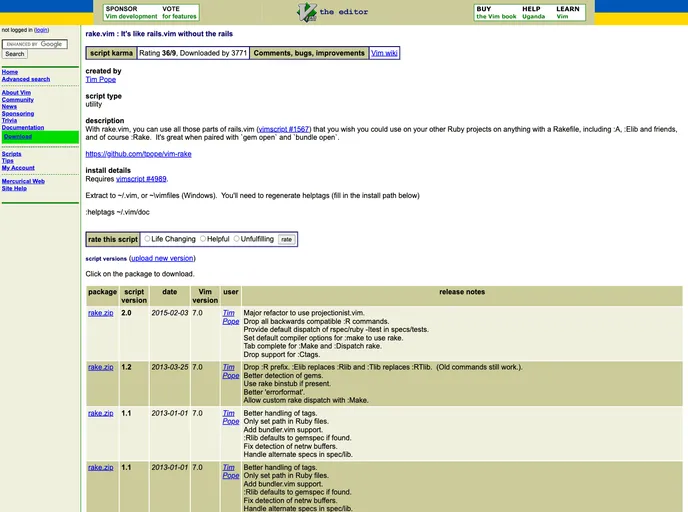Click the script karma label
The height and width of the screenshot is (512, 688).
click(111, 53)
